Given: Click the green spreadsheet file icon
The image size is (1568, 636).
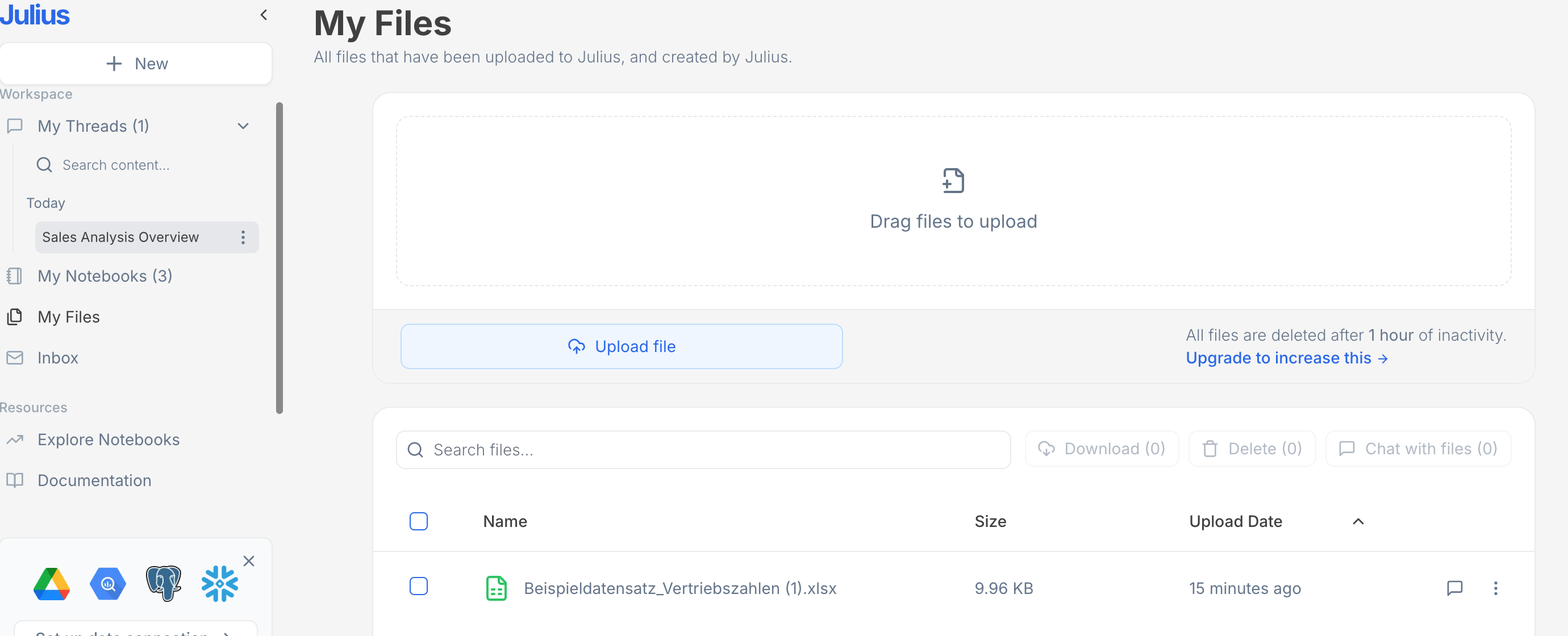Looking at the screenshot, I should click(x=496, y=588).
